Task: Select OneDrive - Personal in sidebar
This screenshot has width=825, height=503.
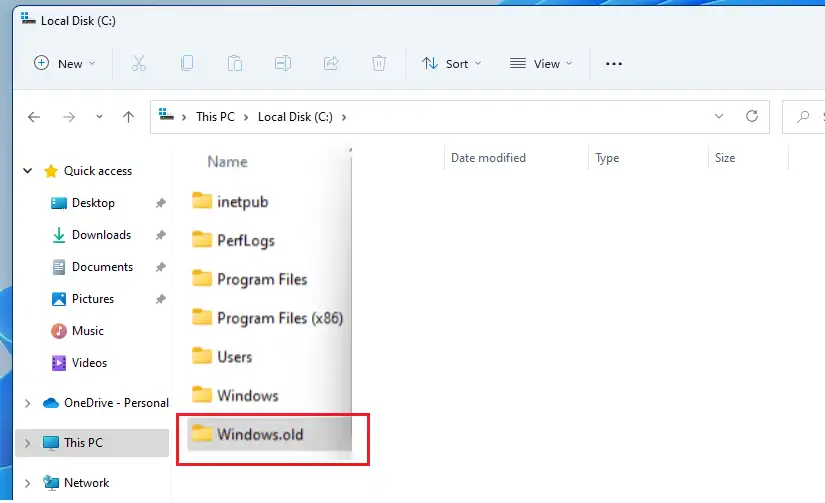Action: 116,403
